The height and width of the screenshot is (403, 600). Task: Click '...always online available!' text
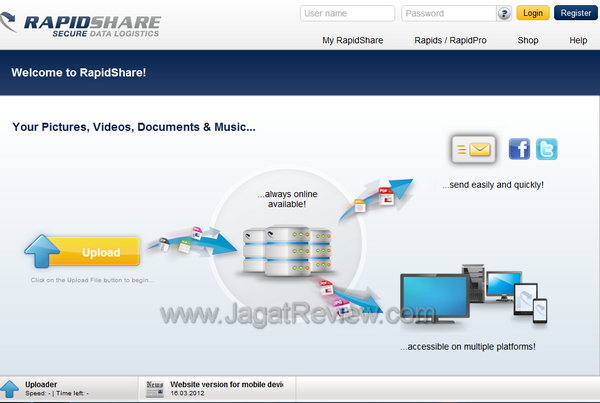coord(287,199)
